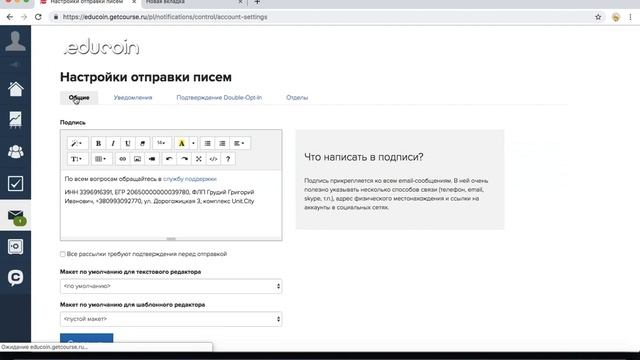Switch to Подтверждение Double-Opt-In tab
Image resolution: width=640 pixels, height=360 pixels.
pyautogui.click(x=219, y=98)
